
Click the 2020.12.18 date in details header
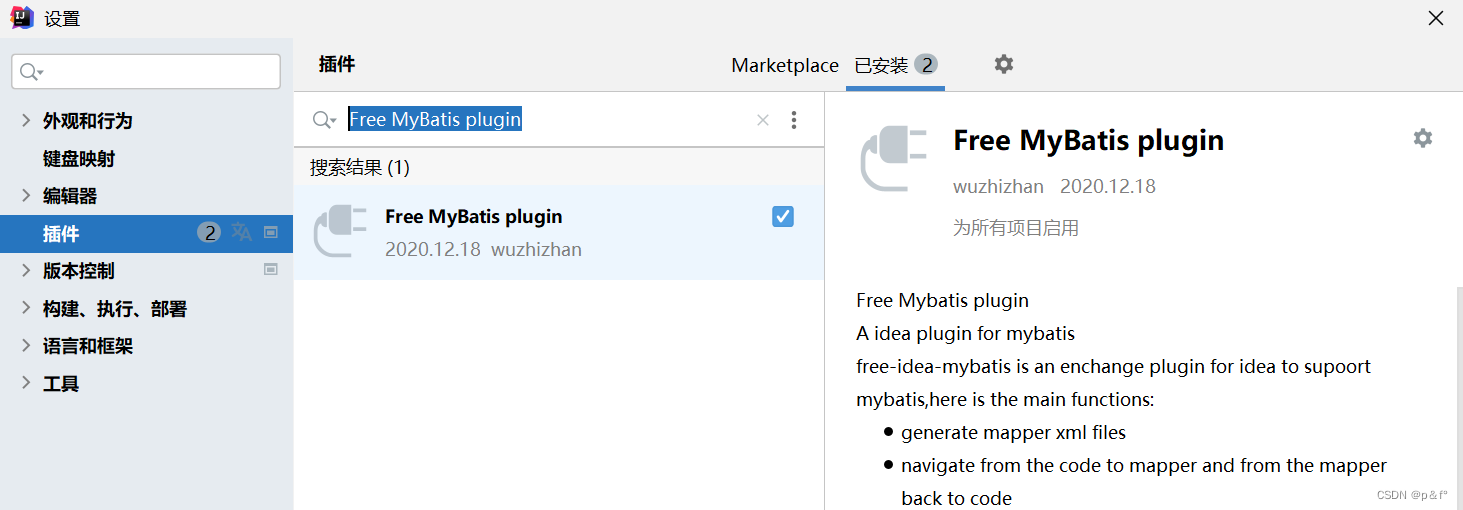point(1108,186)
